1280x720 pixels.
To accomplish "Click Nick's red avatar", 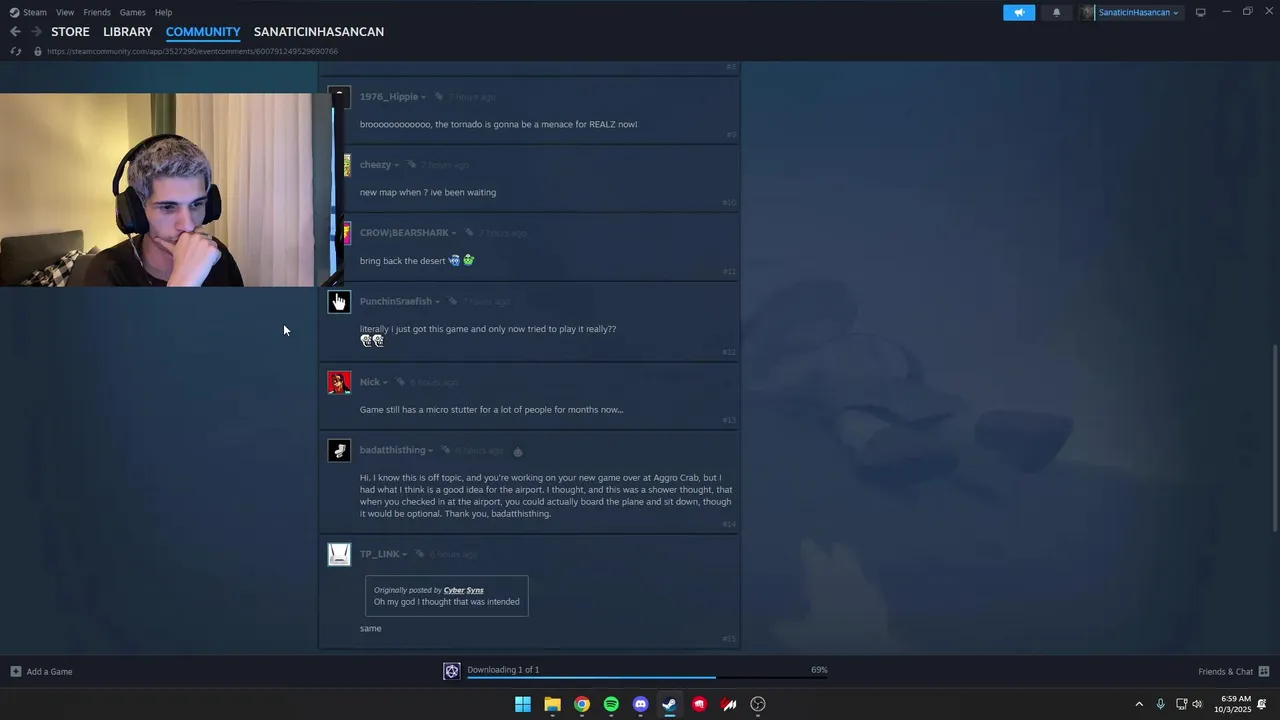I will pos(339,382).
